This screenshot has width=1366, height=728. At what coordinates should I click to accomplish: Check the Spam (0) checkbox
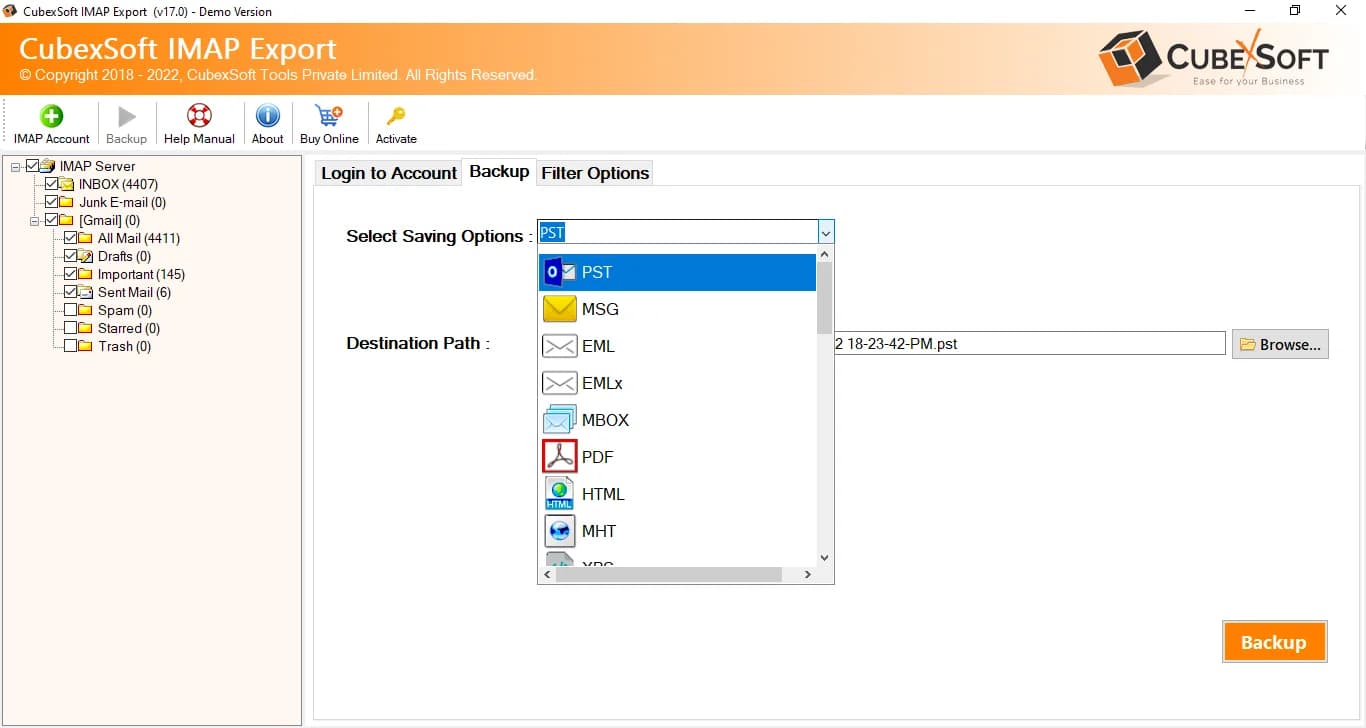70,310
